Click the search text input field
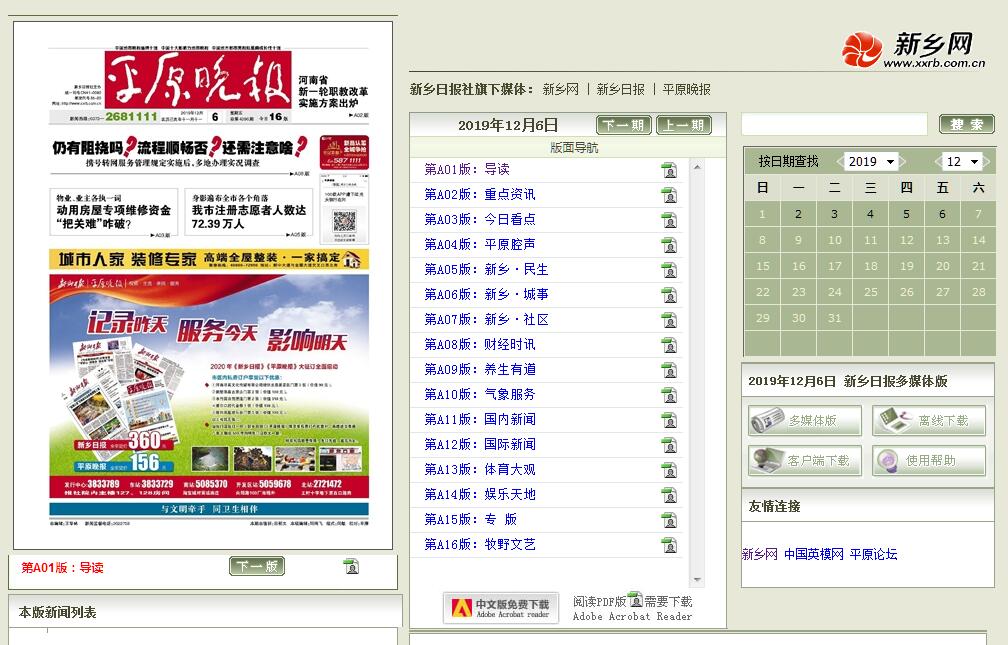 pyautogui.click(x=834, y=125)
